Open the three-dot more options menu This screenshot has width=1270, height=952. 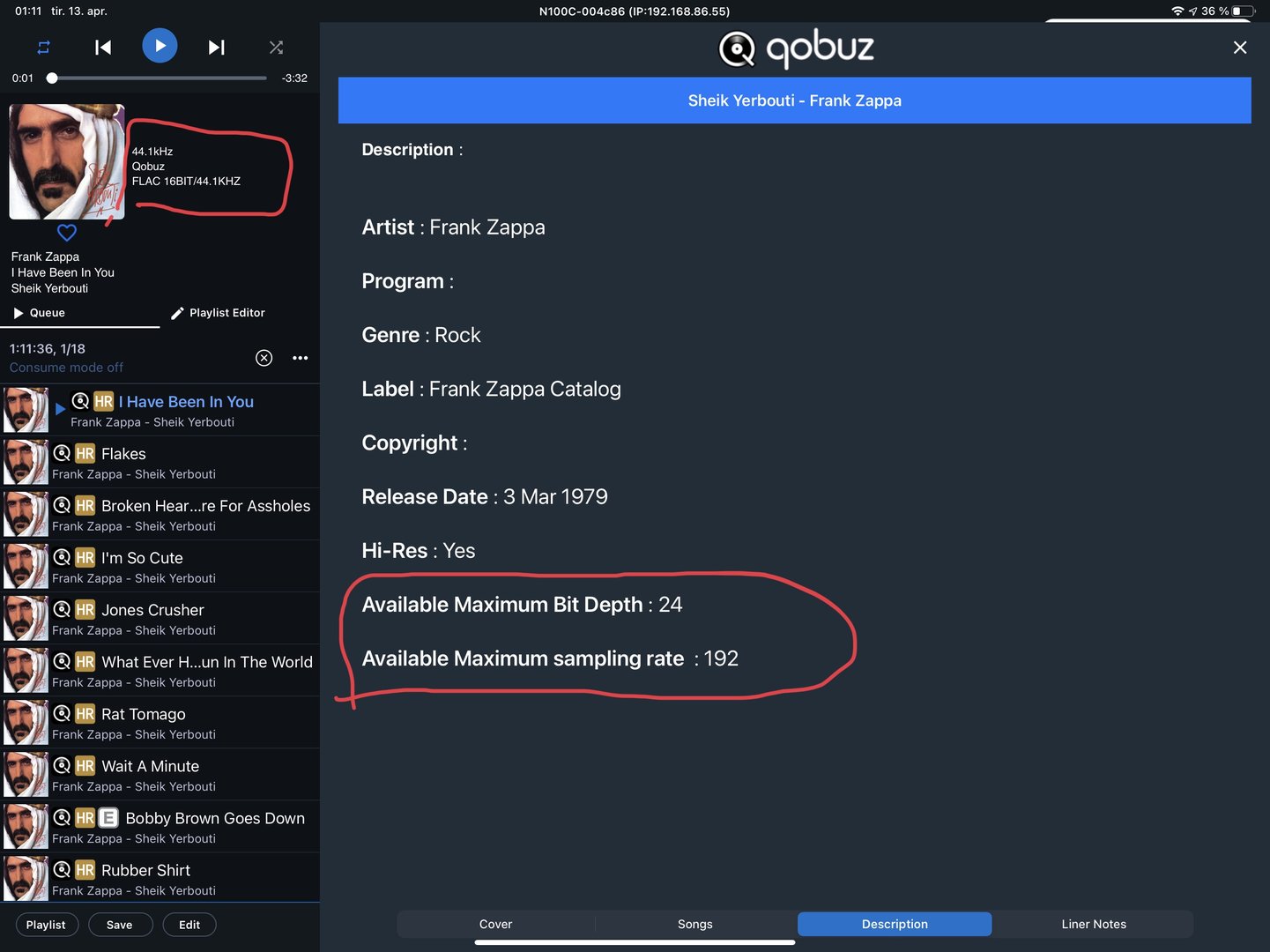pos(301,358)
